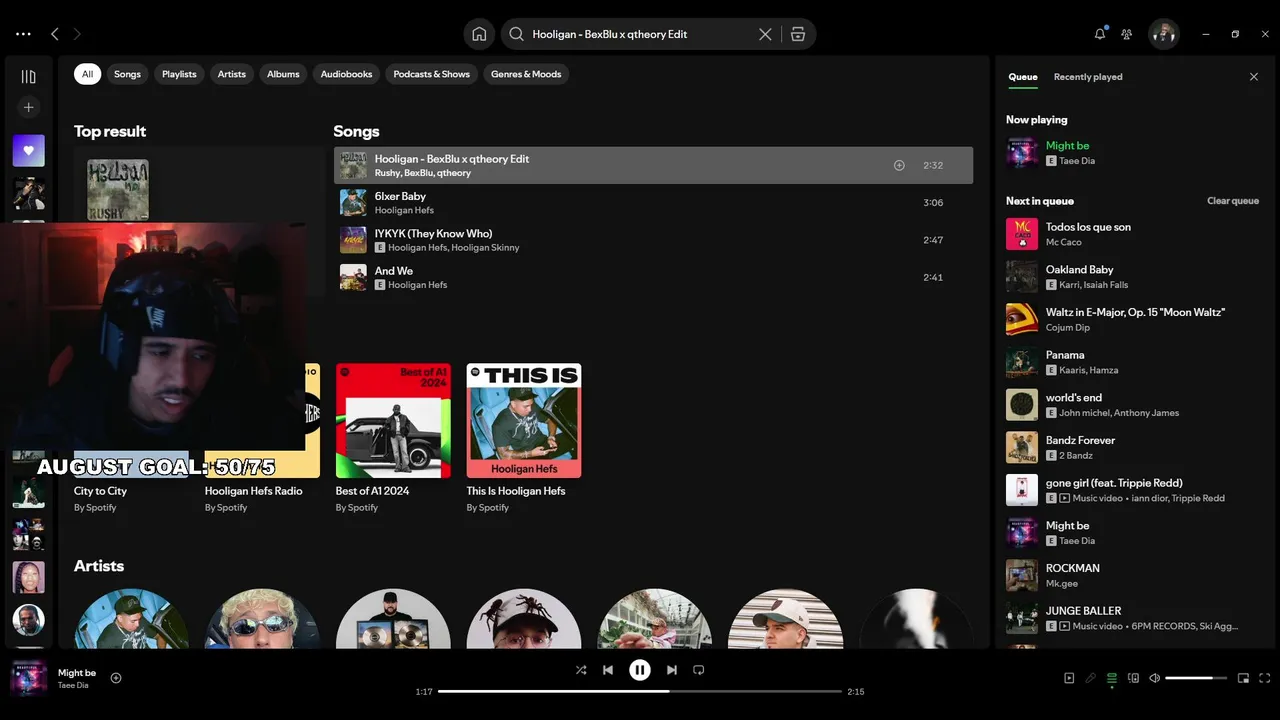Expand Your Library sidebar icon

(x=28, y=77)
